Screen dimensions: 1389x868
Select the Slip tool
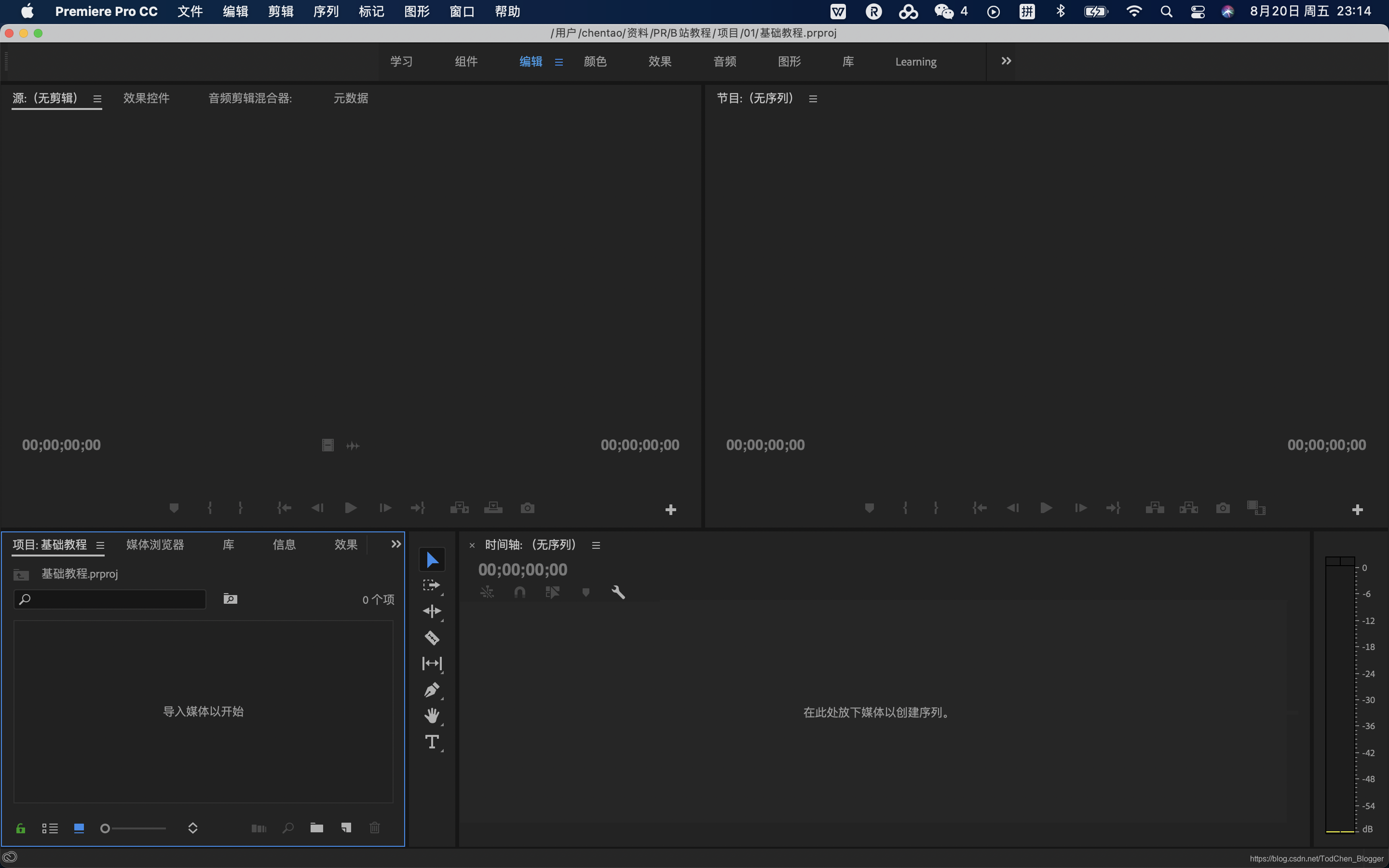432,664
